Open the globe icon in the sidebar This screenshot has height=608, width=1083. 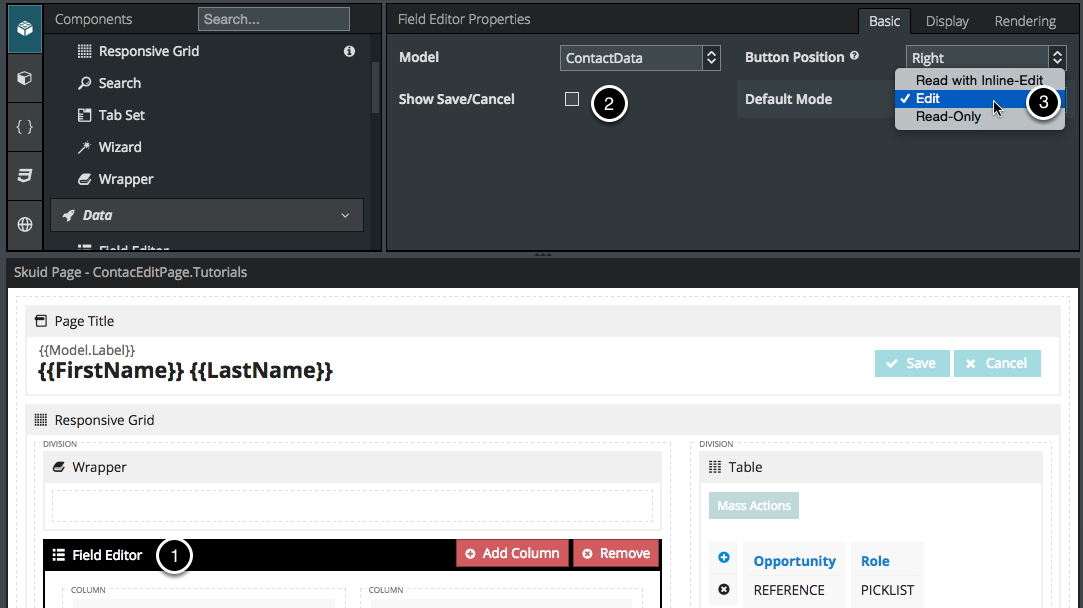(x=25, y=225)
